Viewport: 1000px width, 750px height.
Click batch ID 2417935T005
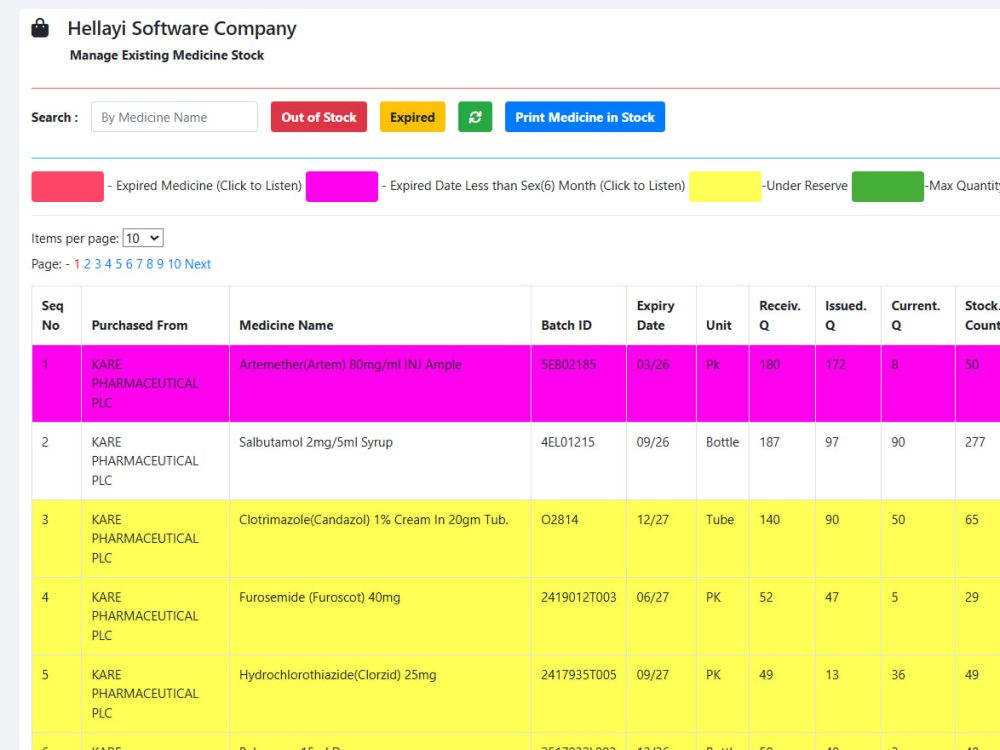point(578,675)
